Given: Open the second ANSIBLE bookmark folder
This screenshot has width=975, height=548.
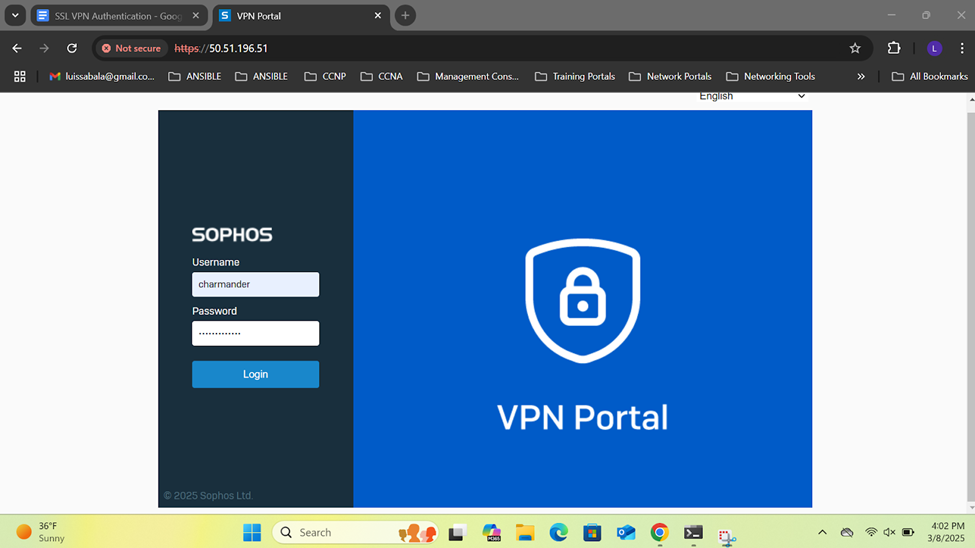Looking at the screenshot, I should coord(261,77).
